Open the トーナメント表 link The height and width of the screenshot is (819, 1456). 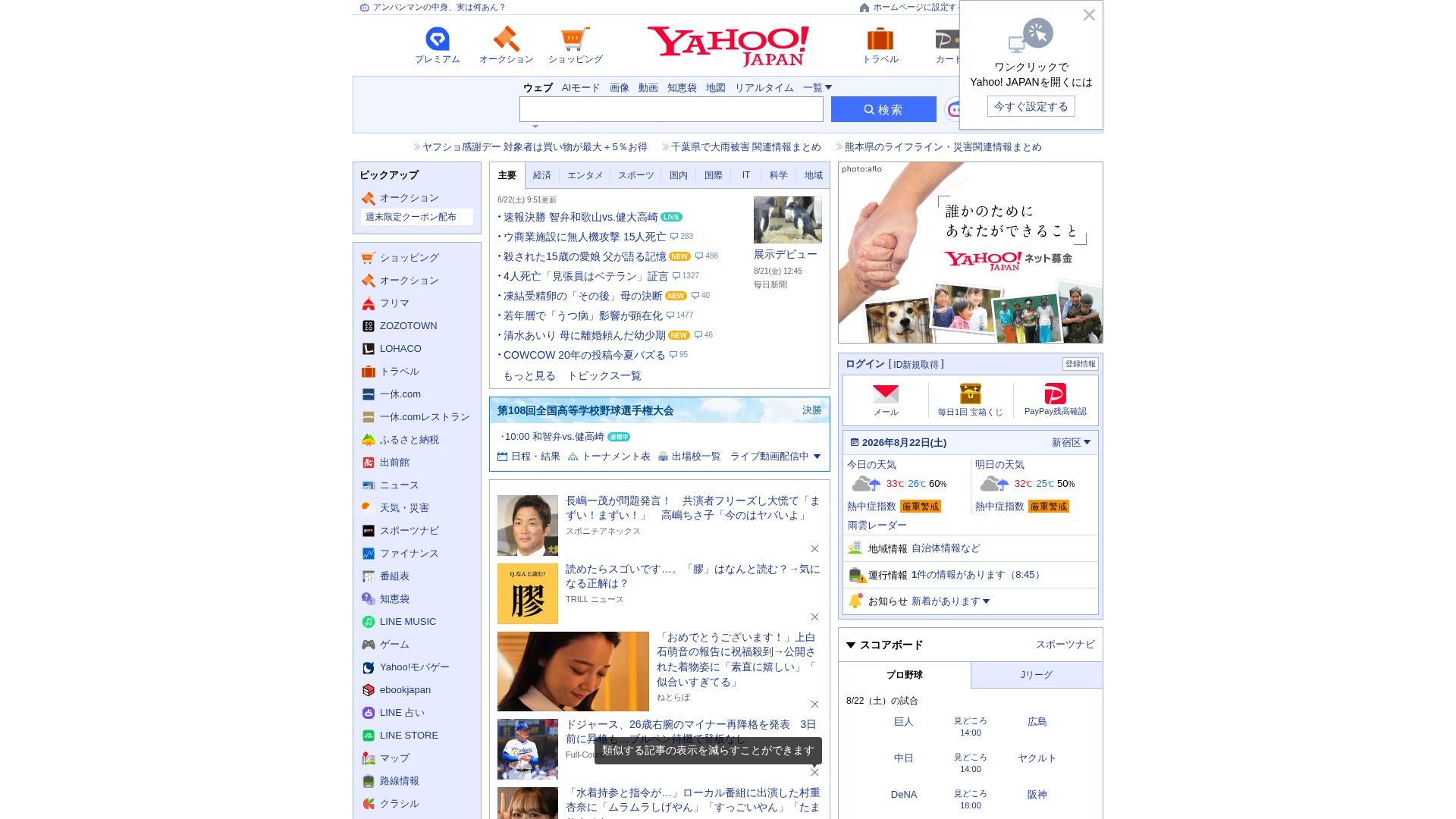(x=609, y=457)
